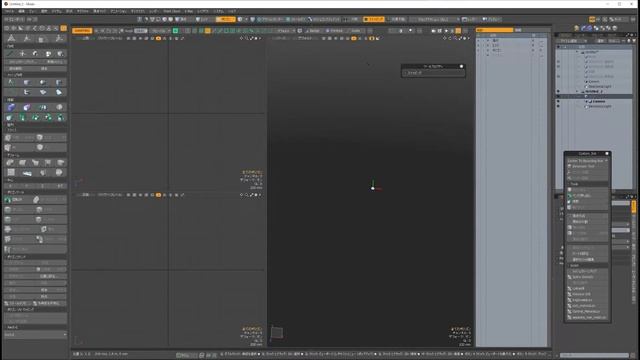Open the File menu in menu bar
The width and height of the screenshot is (640, 360).
point(9,11)
